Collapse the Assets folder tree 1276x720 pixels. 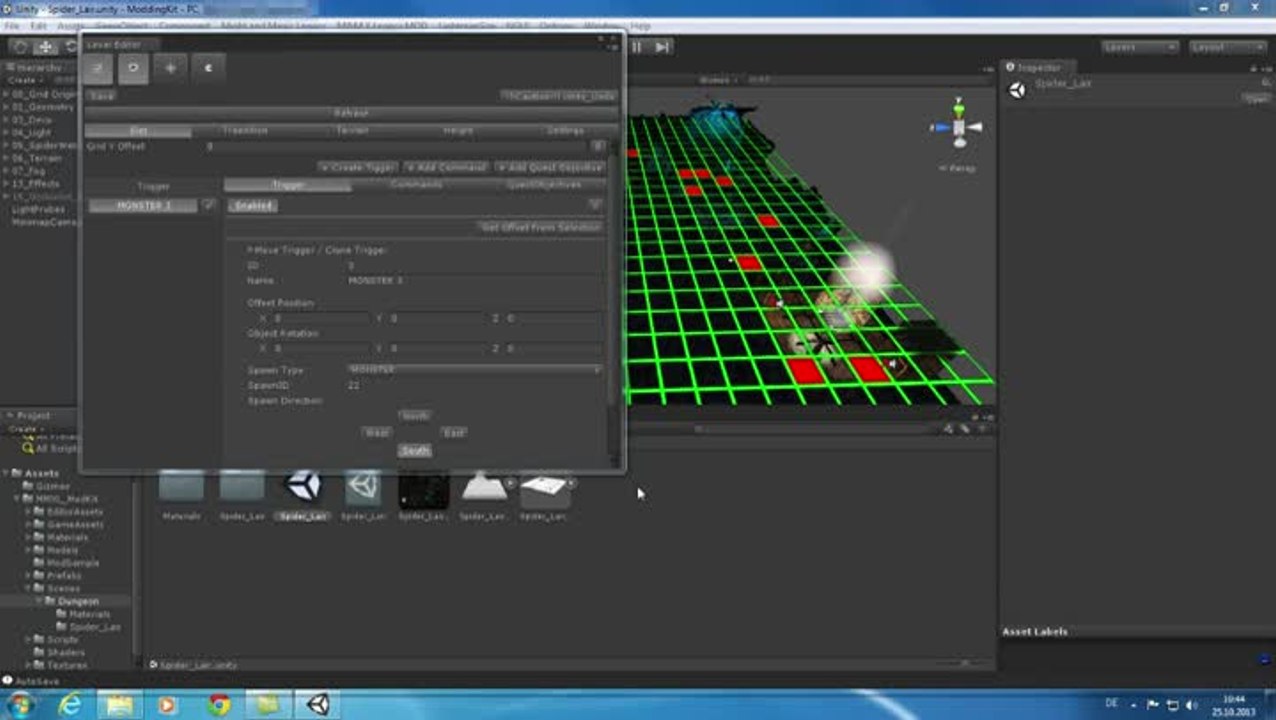click(6, 473)
